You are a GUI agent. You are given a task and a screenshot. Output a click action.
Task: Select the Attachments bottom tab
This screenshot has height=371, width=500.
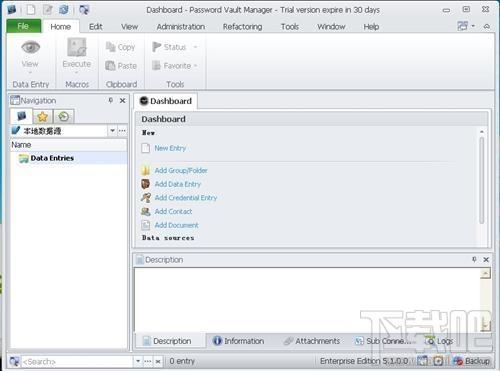pos(312,341)
